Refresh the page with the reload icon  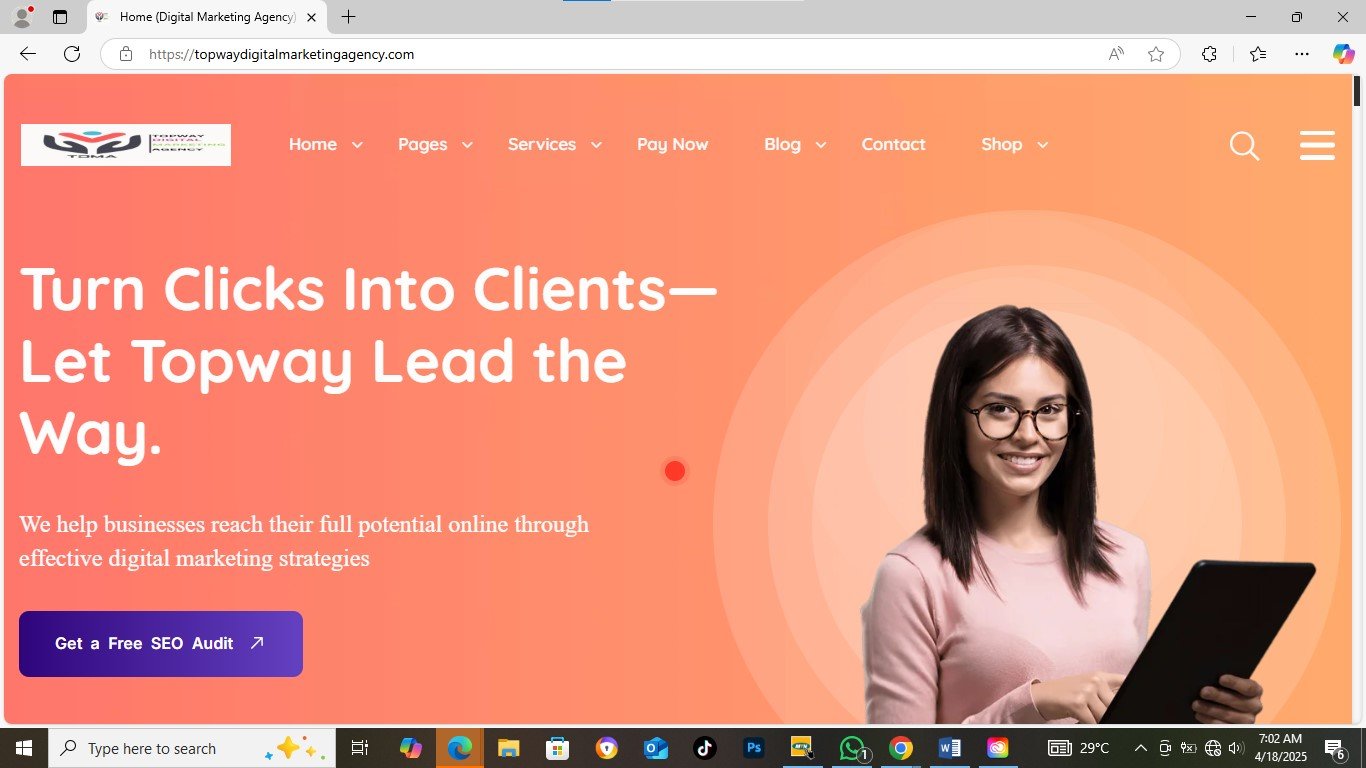[x=72, y=54]
